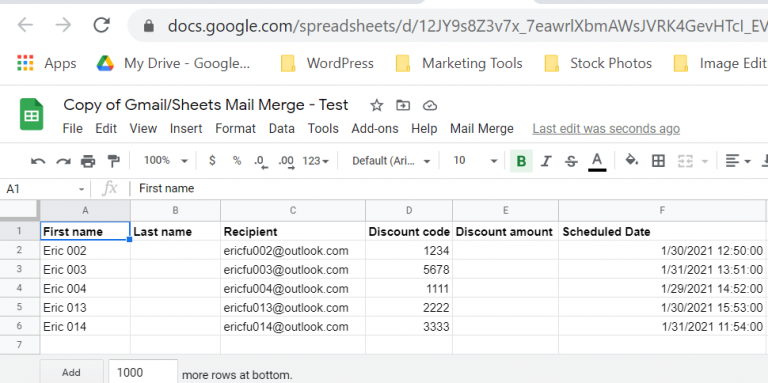Open the File menu

(72, 129)
